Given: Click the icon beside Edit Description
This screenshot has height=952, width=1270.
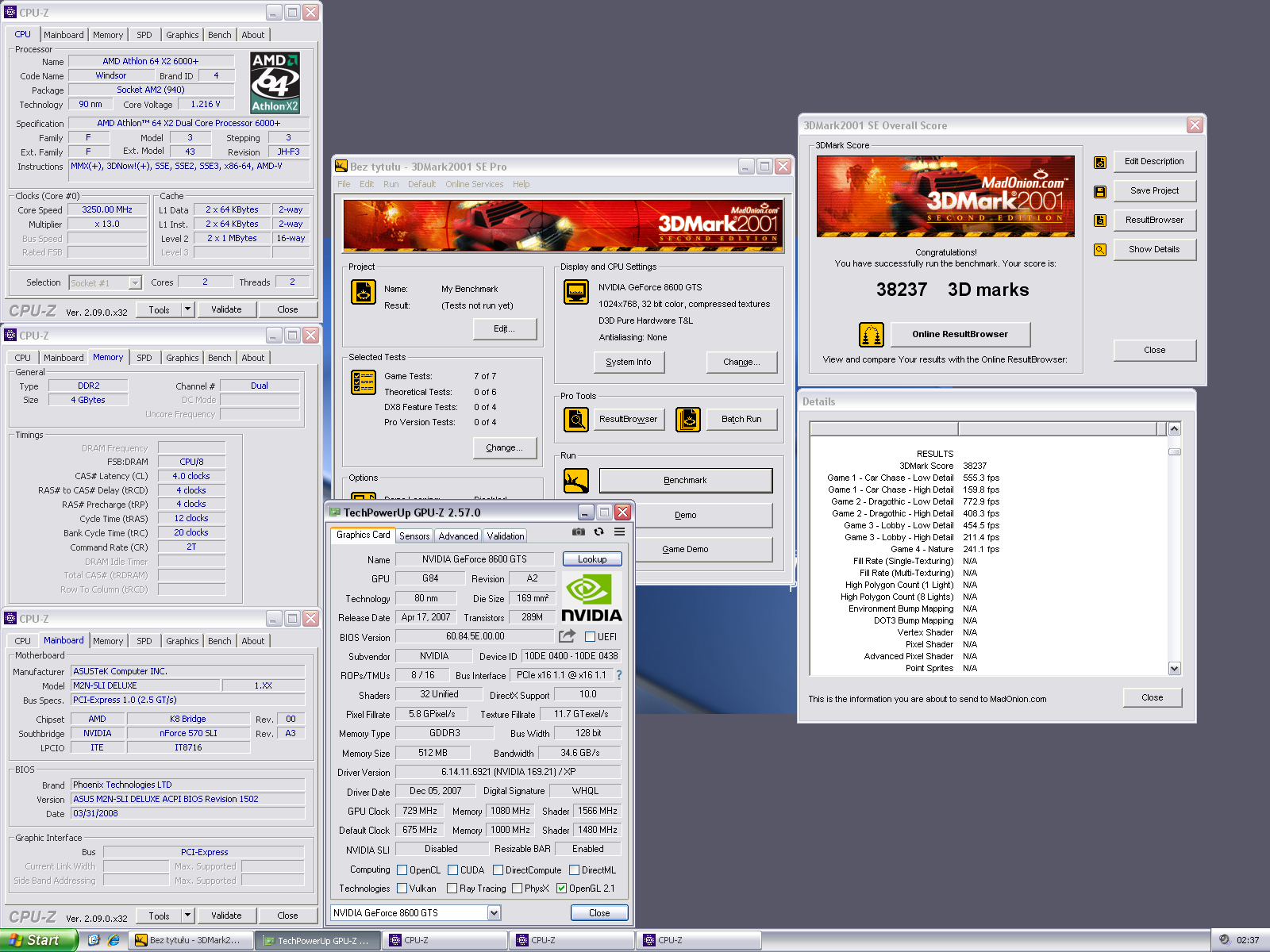Looking at the screenshot, I should tap(1100, 162).
